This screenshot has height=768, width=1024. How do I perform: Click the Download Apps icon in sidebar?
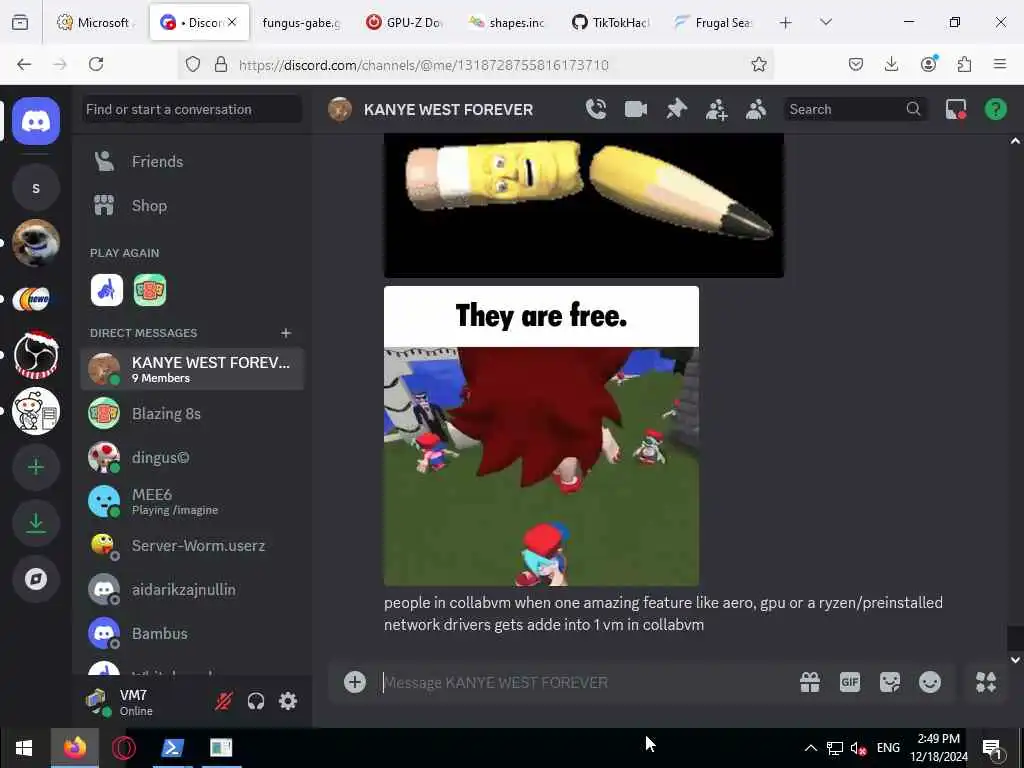(36, 523)
